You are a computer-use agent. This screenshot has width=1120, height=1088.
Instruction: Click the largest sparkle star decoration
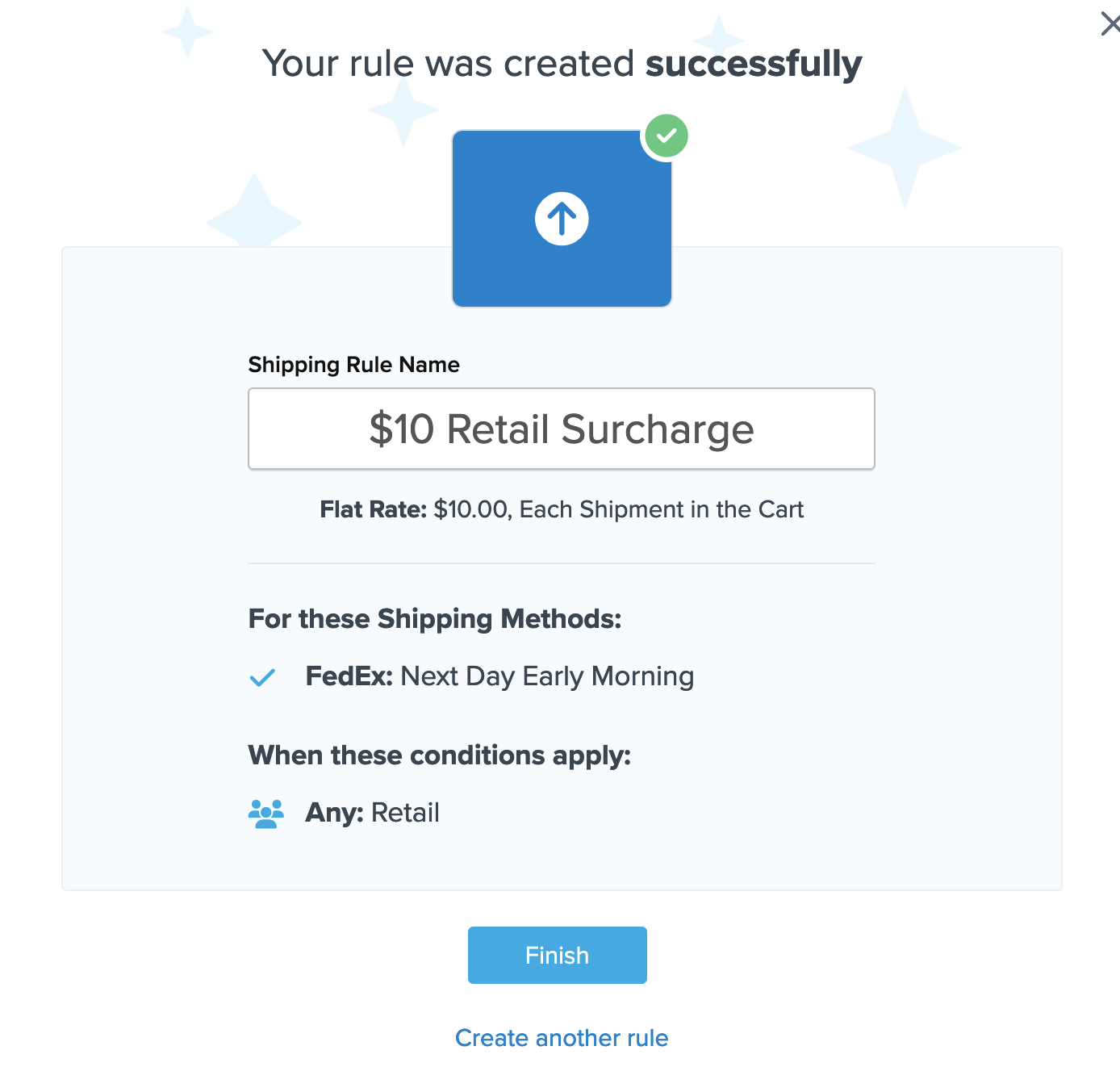pyautogui.click(x=905, y=148)
